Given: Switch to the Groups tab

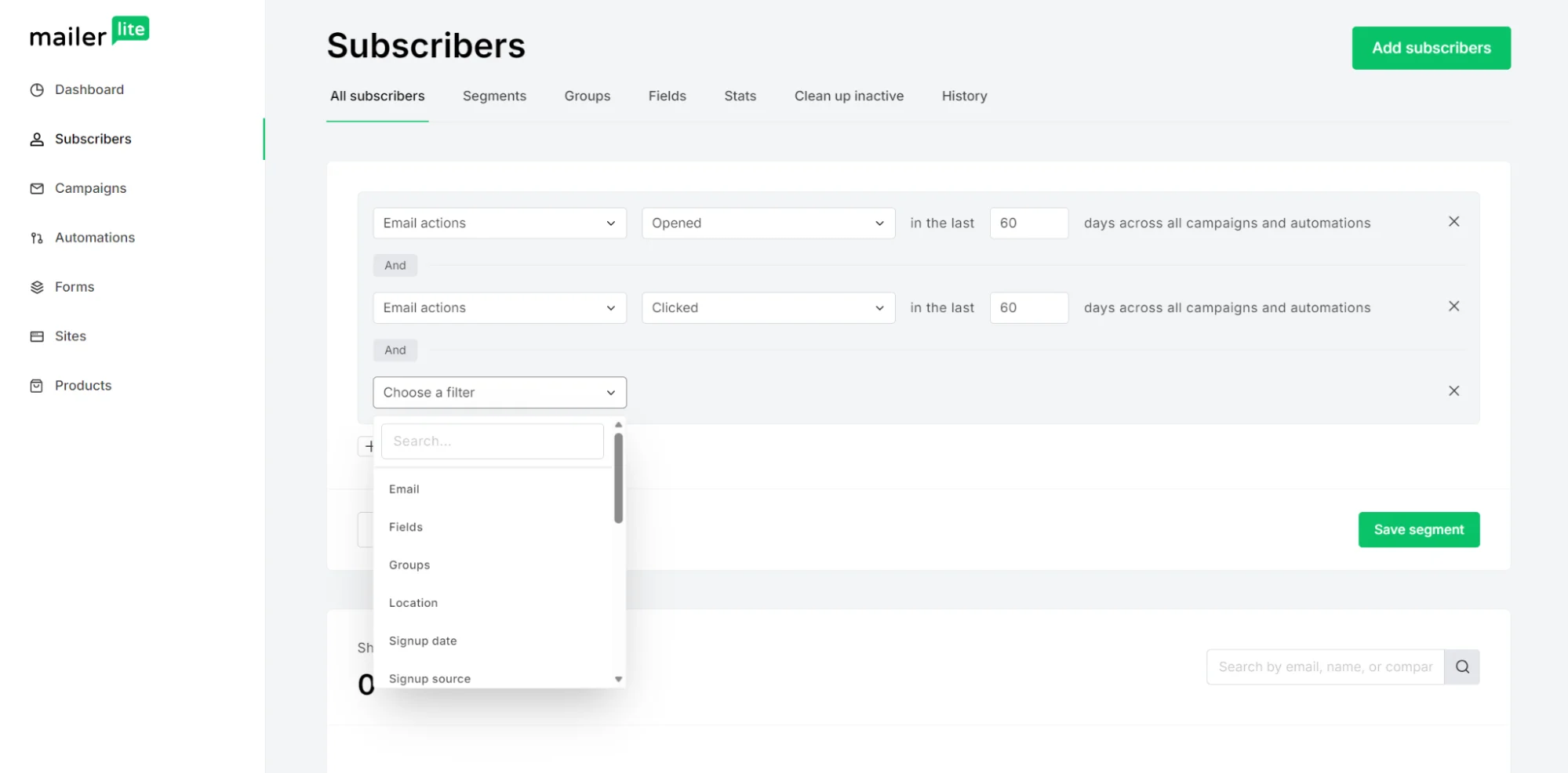Looking at the screenshot, I should [x=587, y=96].
